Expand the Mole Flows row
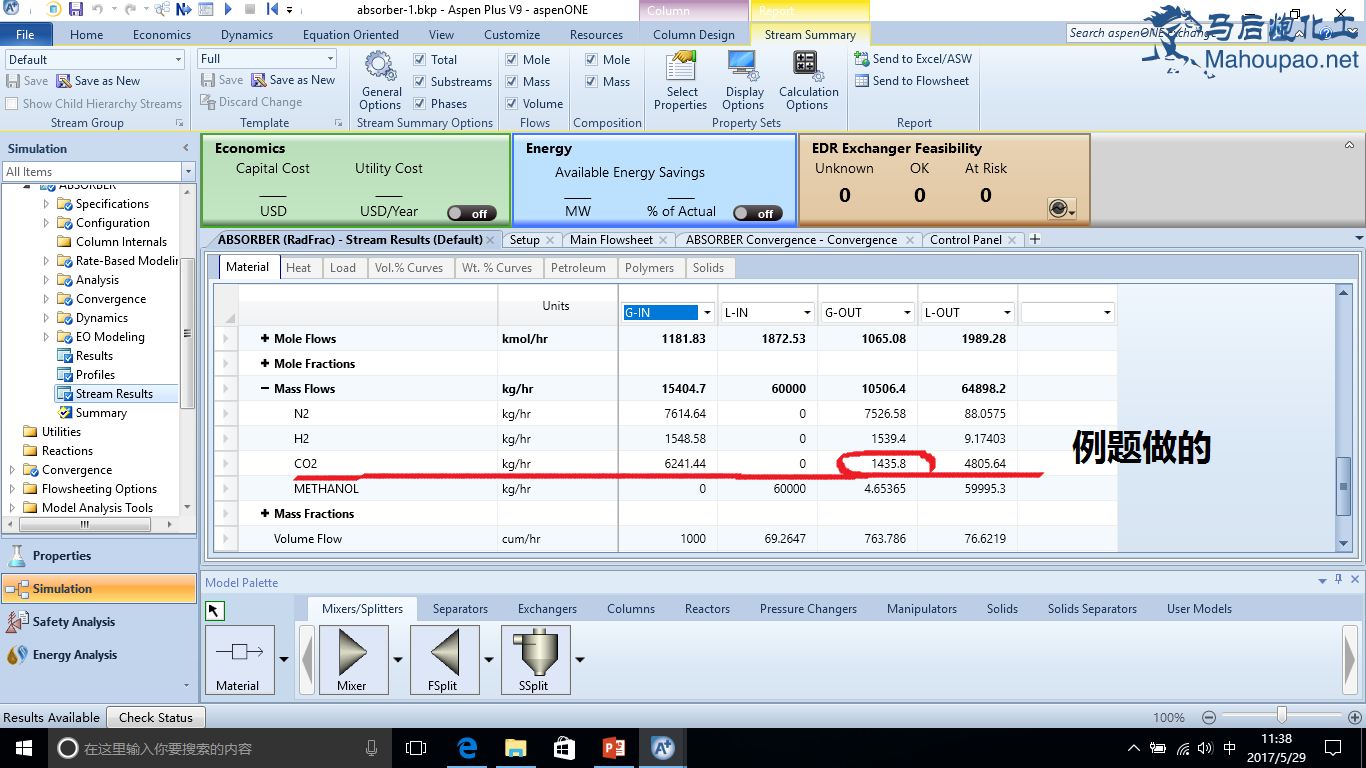The height and width of the screenshot is (768, 1366). click(265, 339)
